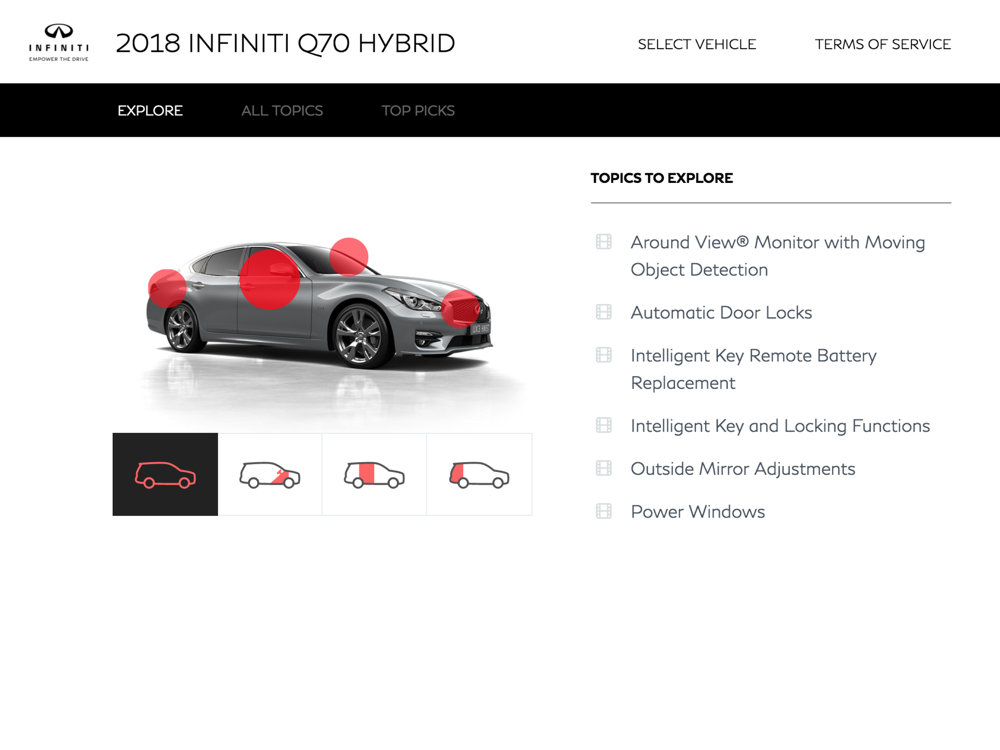The width and height of the screenshot is (1000, 750).
Task: Click video icon beside Automatic Door Locks
Action: pos(603,312)
